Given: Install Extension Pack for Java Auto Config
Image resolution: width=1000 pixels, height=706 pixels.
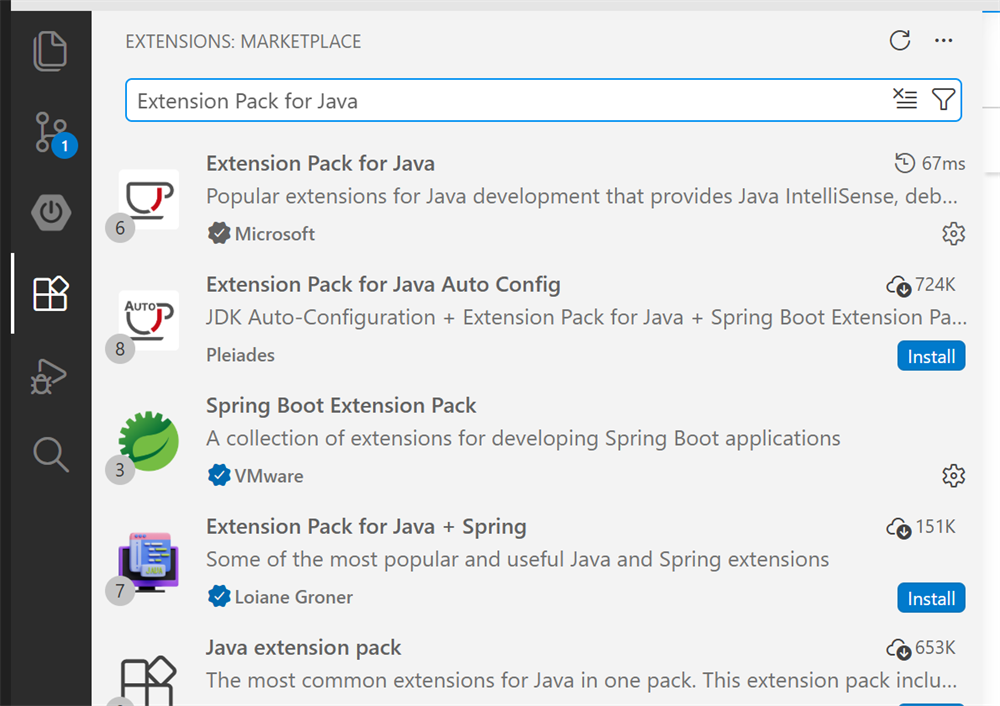Looking at the screenshot, I should pos(931,356).
